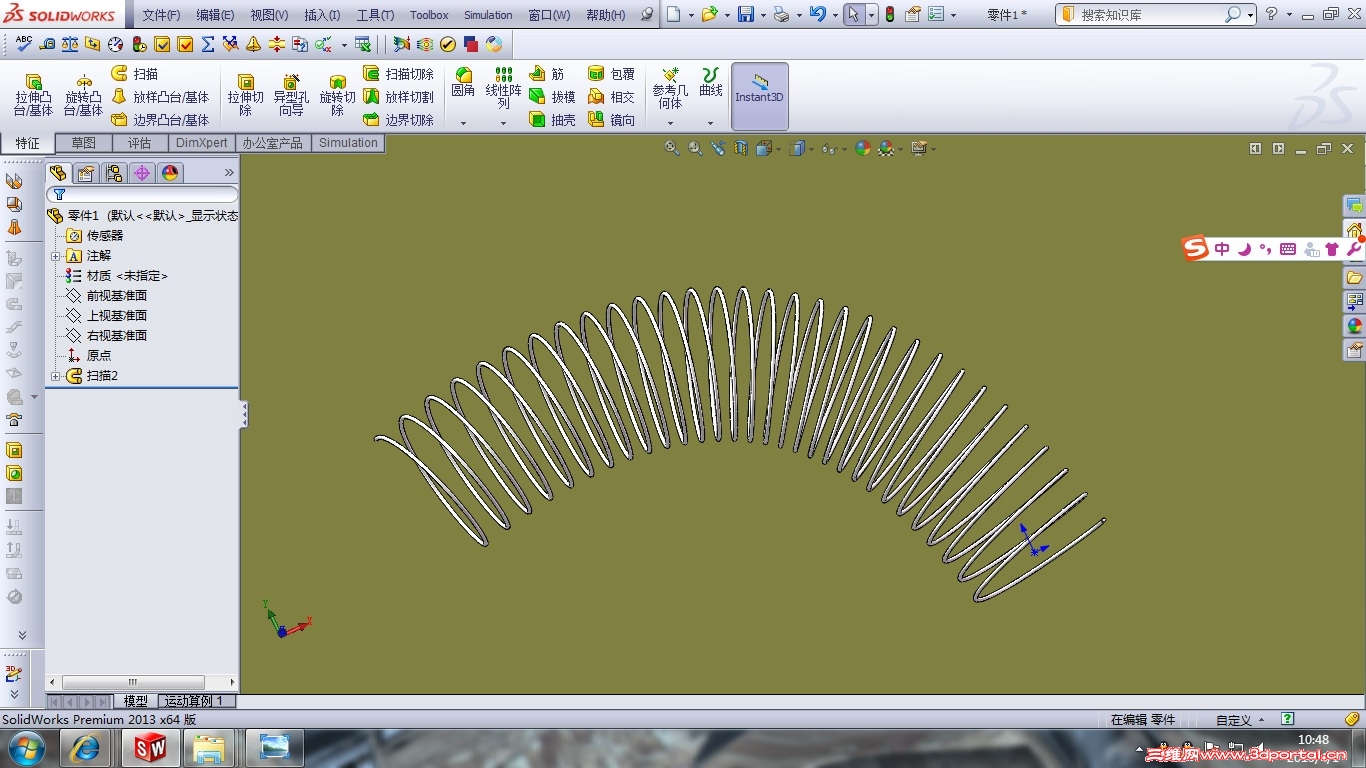The width and height of the screenshot is (1366, 768).
Task: Choose the 放样切割 lofted cut tool
Action: click(x=398, y=97)
